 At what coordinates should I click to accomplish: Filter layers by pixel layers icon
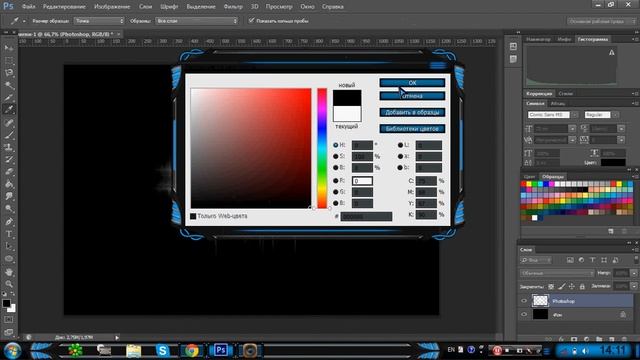570,260
